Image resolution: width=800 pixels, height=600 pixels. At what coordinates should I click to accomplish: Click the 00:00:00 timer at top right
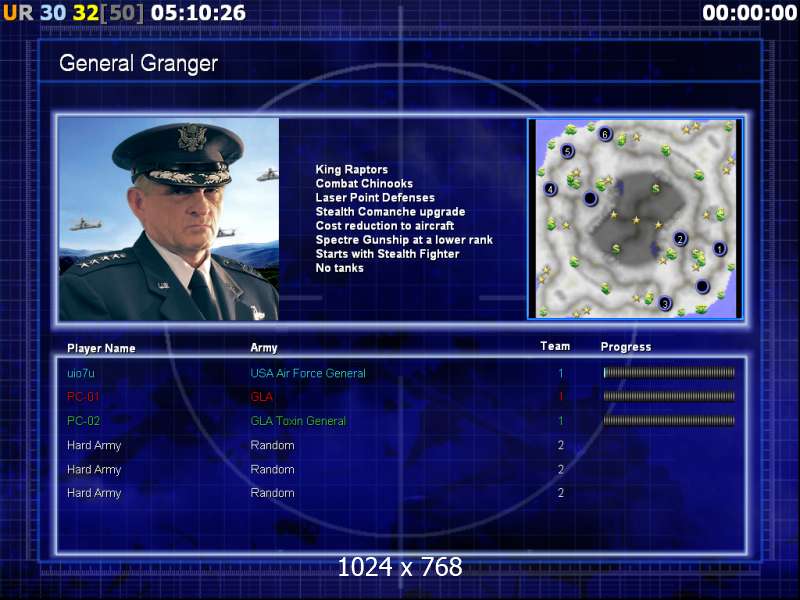coord(749,13)
